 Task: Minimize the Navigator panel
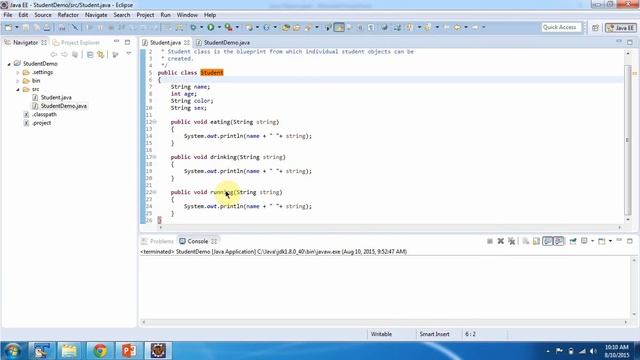tap(116, 42)
